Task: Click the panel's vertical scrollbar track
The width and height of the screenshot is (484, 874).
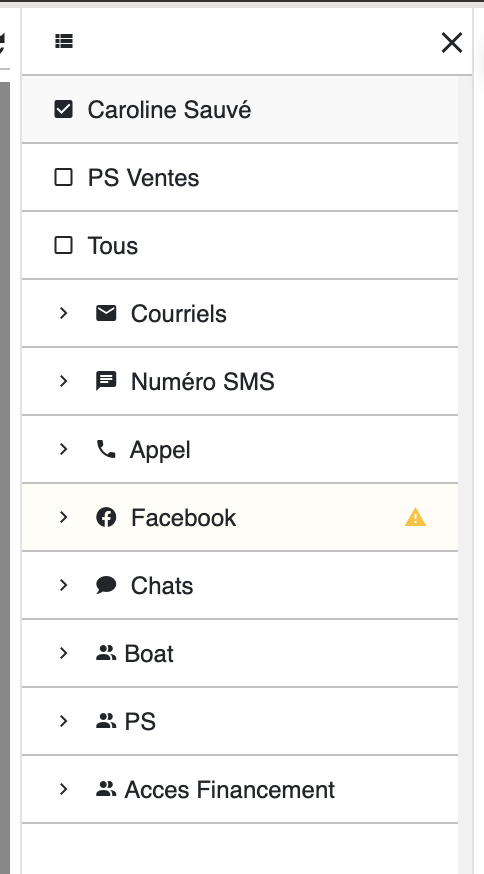Action: (x=464, y=474)
